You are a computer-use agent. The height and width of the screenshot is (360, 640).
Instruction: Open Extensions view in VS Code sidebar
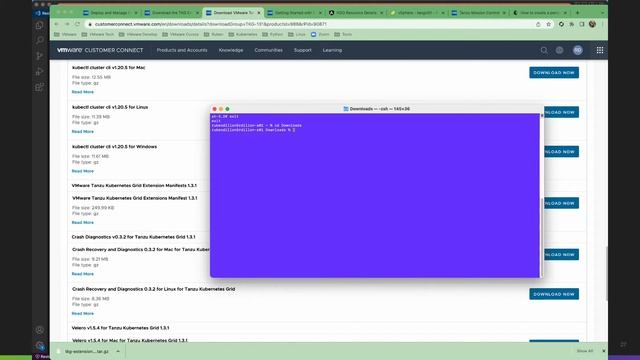40,87
